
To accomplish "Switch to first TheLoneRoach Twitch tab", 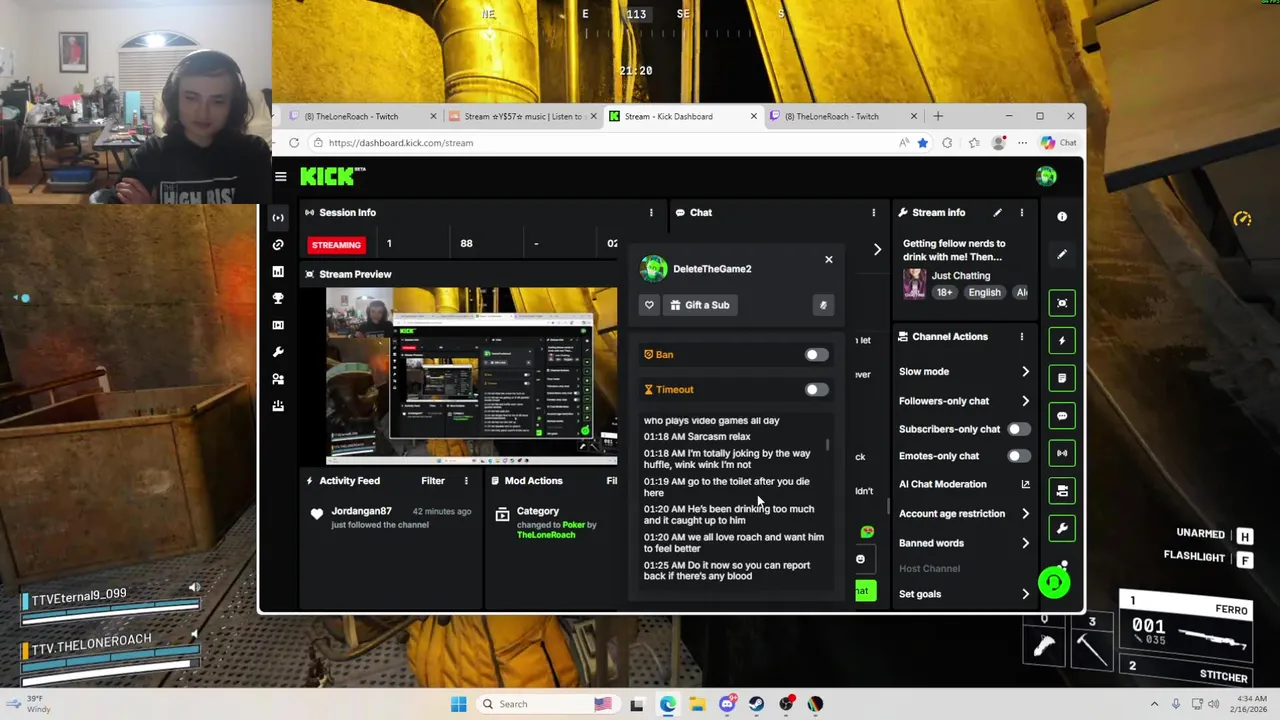I will [x=360, y=116].
